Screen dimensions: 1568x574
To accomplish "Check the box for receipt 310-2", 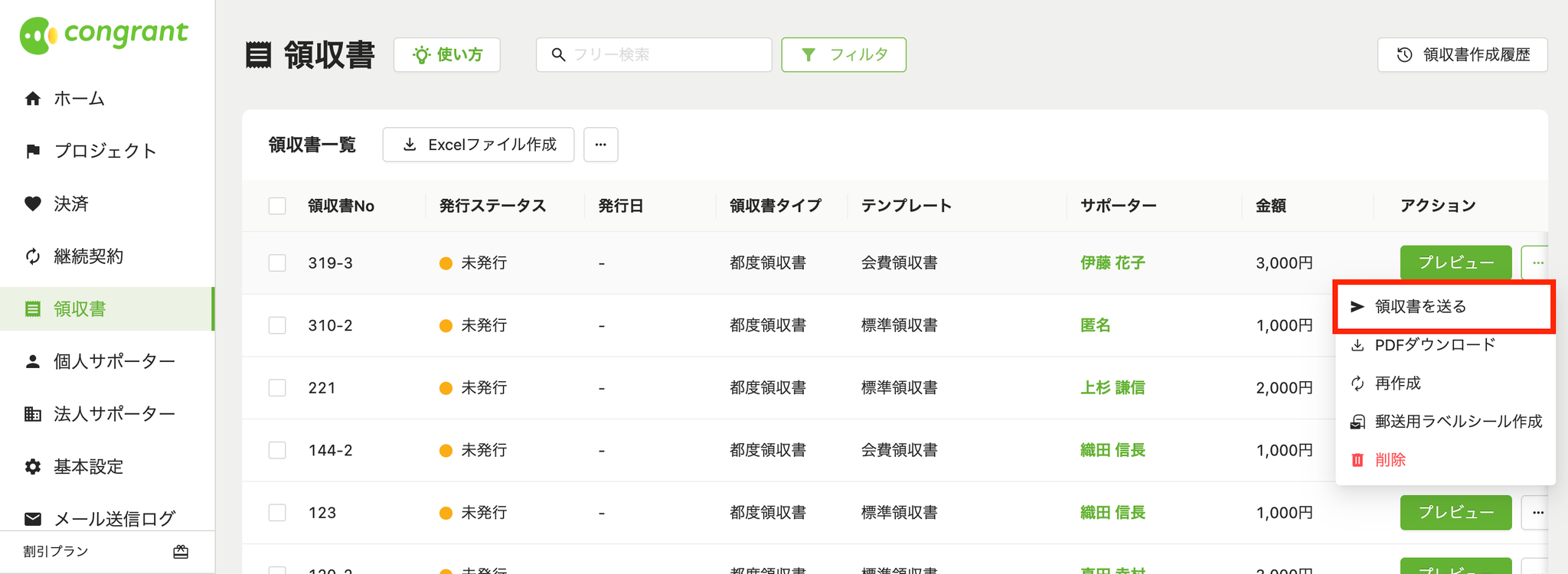I will tap(277, 325).
